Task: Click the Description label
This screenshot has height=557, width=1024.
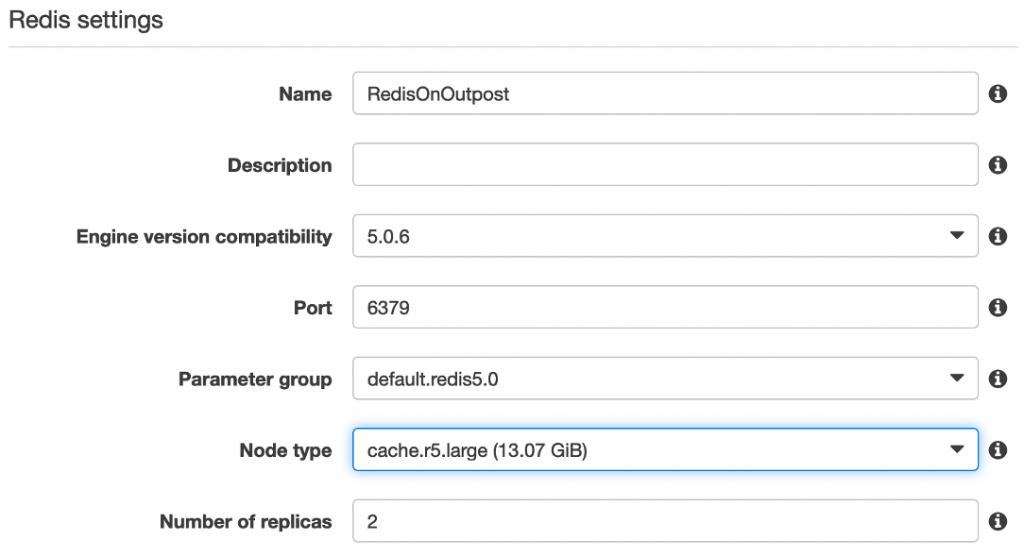Action: 280,165
